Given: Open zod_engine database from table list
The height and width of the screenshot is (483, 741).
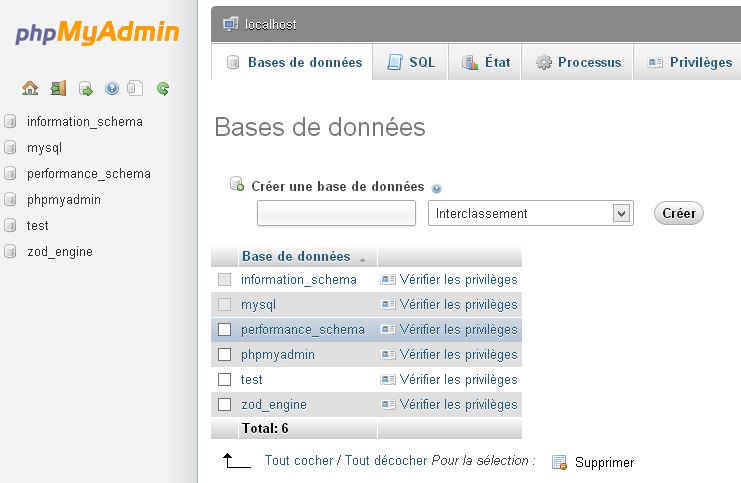Looking at the screenshot, I should coord(274,405).
